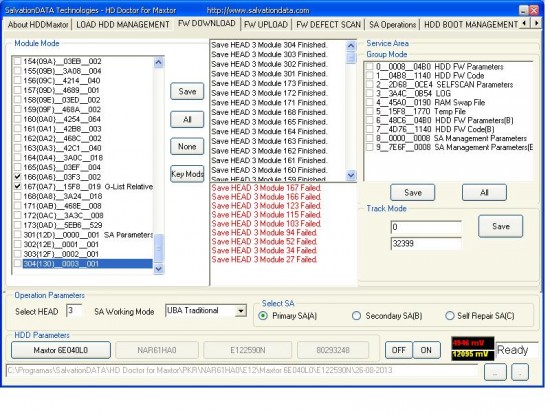Click the Key Mods button
550x413 pixels.
click(187, 174)
